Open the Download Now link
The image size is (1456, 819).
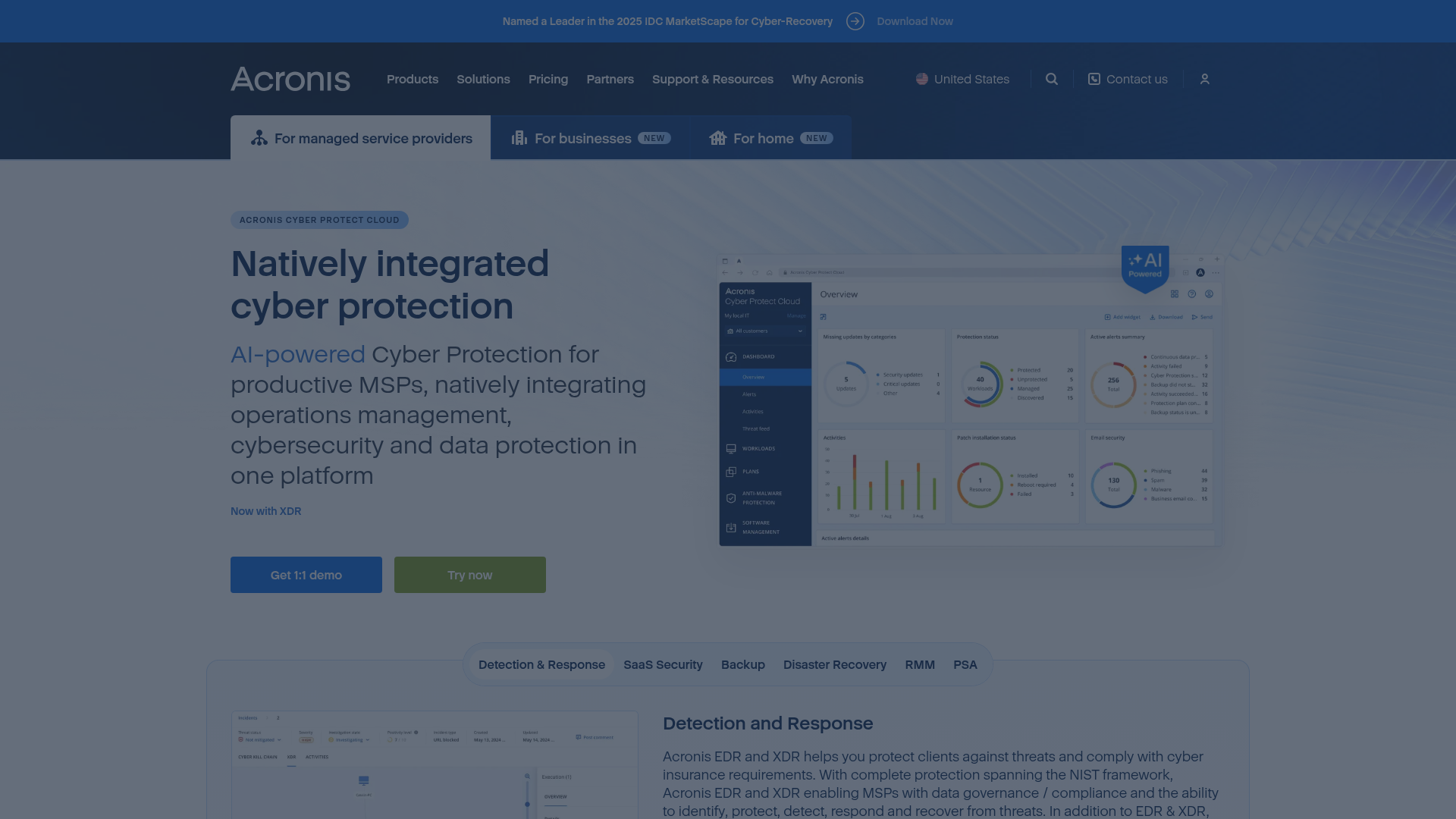915,21
